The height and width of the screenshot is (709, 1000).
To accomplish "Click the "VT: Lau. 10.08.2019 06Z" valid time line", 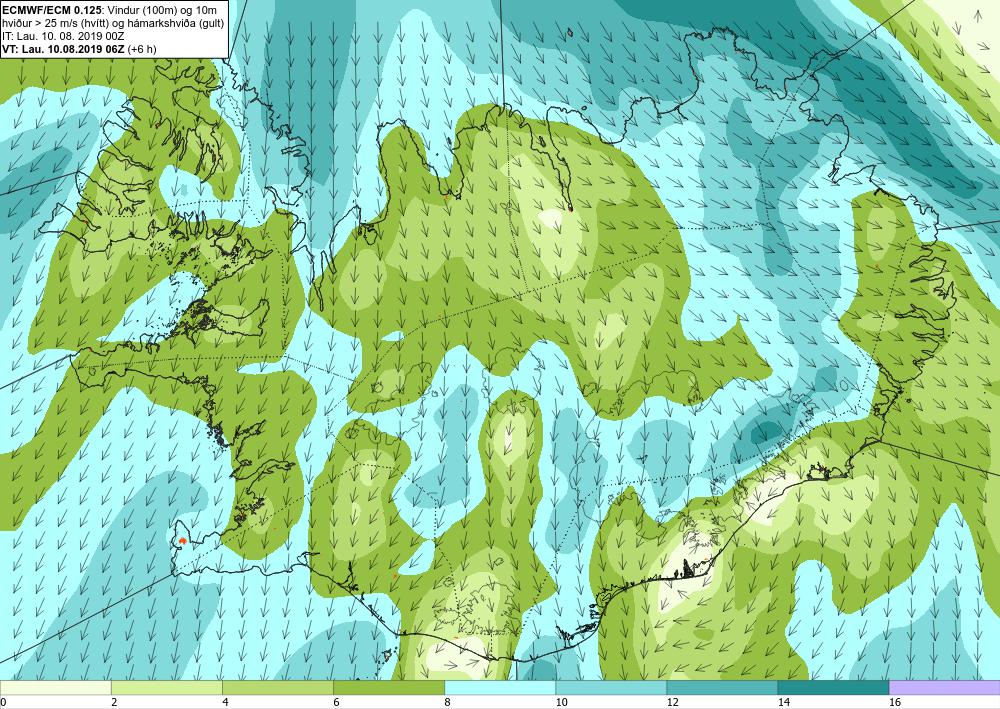I will tap(64, 48).
